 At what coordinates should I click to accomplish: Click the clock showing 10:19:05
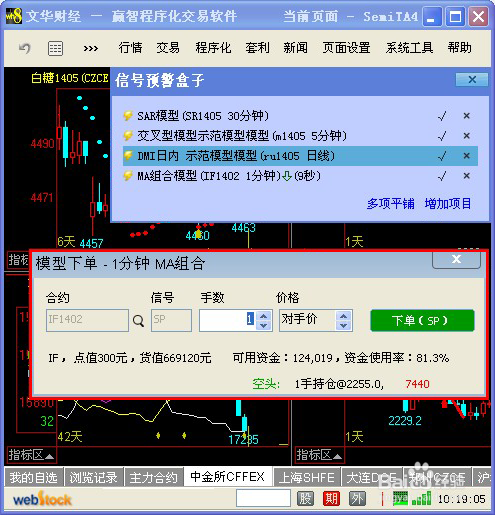pyautogui.click(x=461, y=499)
